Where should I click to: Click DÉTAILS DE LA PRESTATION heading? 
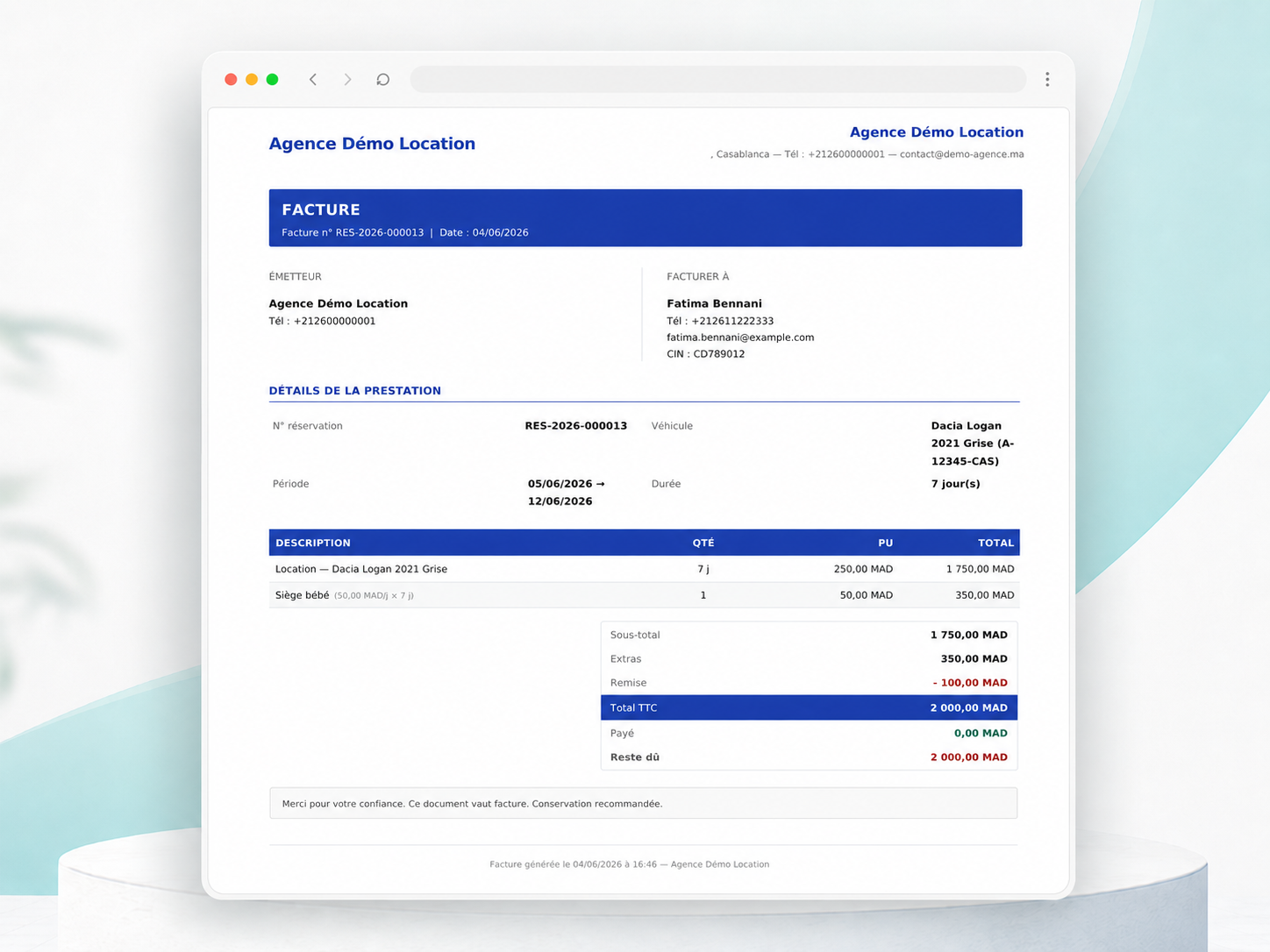[x=355, y=391]
